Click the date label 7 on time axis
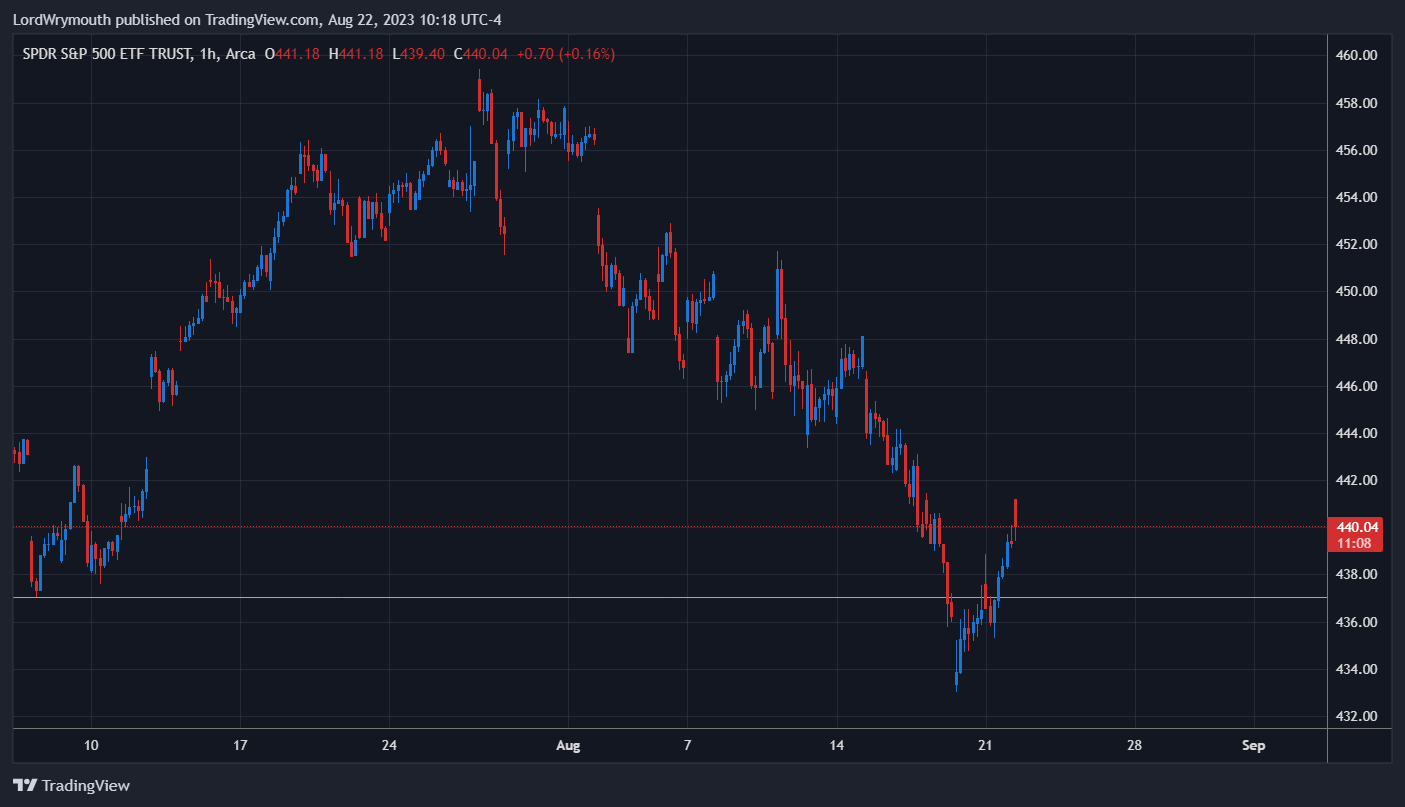 pos(688,745)
